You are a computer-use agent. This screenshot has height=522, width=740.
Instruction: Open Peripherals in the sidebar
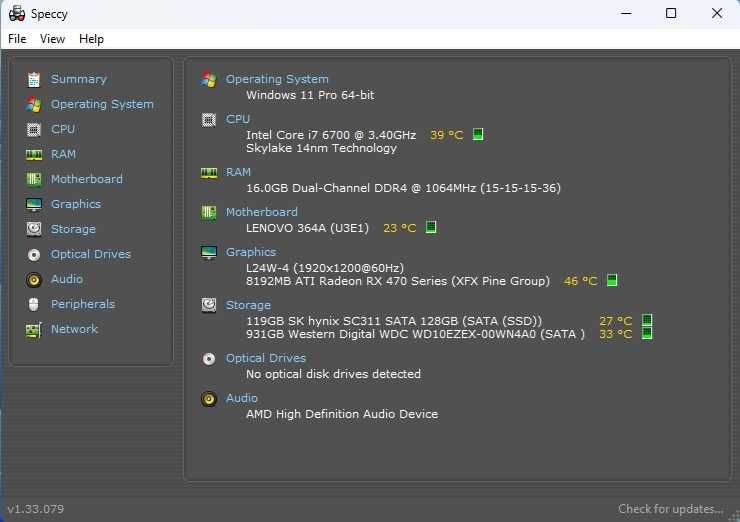(83, 304)
